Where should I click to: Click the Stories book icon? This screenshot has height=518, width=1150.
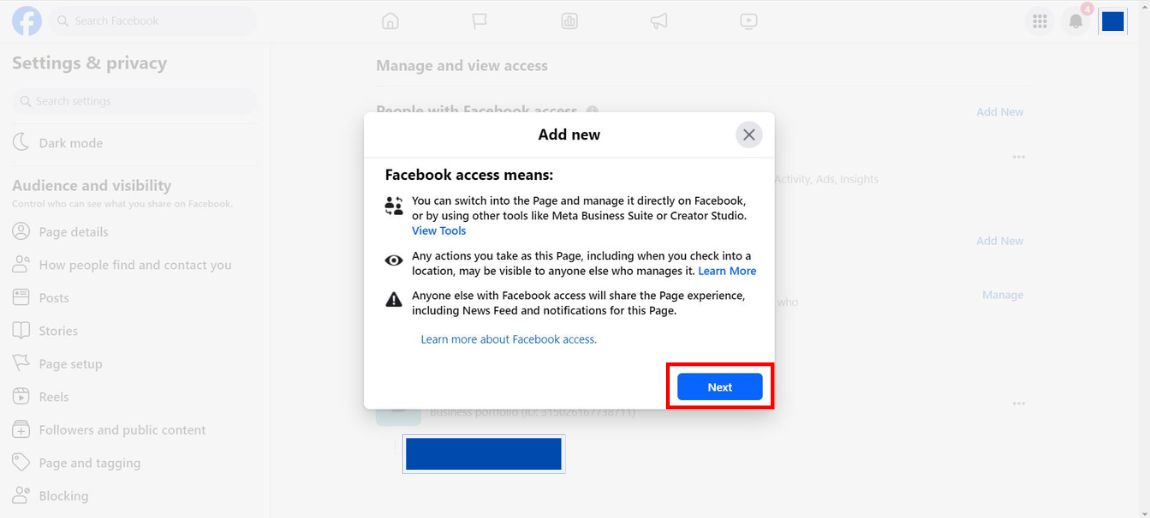(21, 331)
